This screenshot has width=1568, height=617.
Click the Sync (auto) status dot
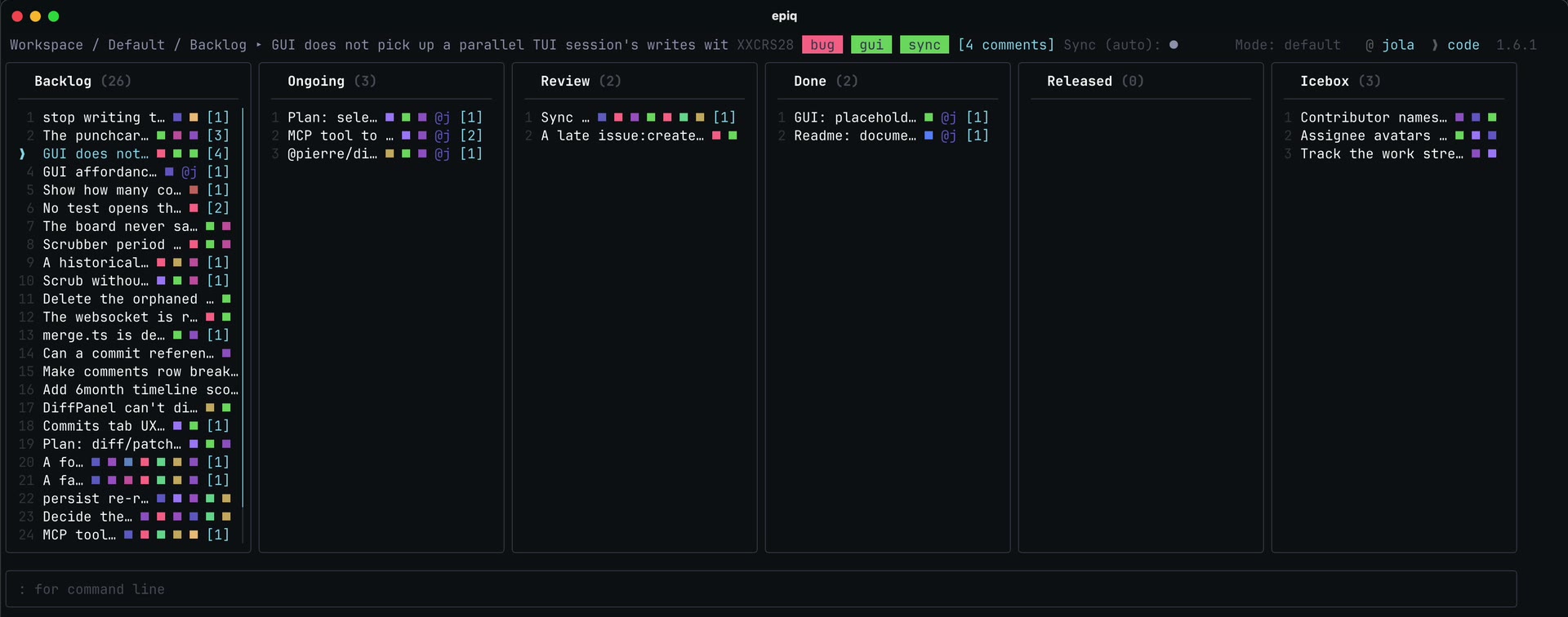pos(1174,45)
